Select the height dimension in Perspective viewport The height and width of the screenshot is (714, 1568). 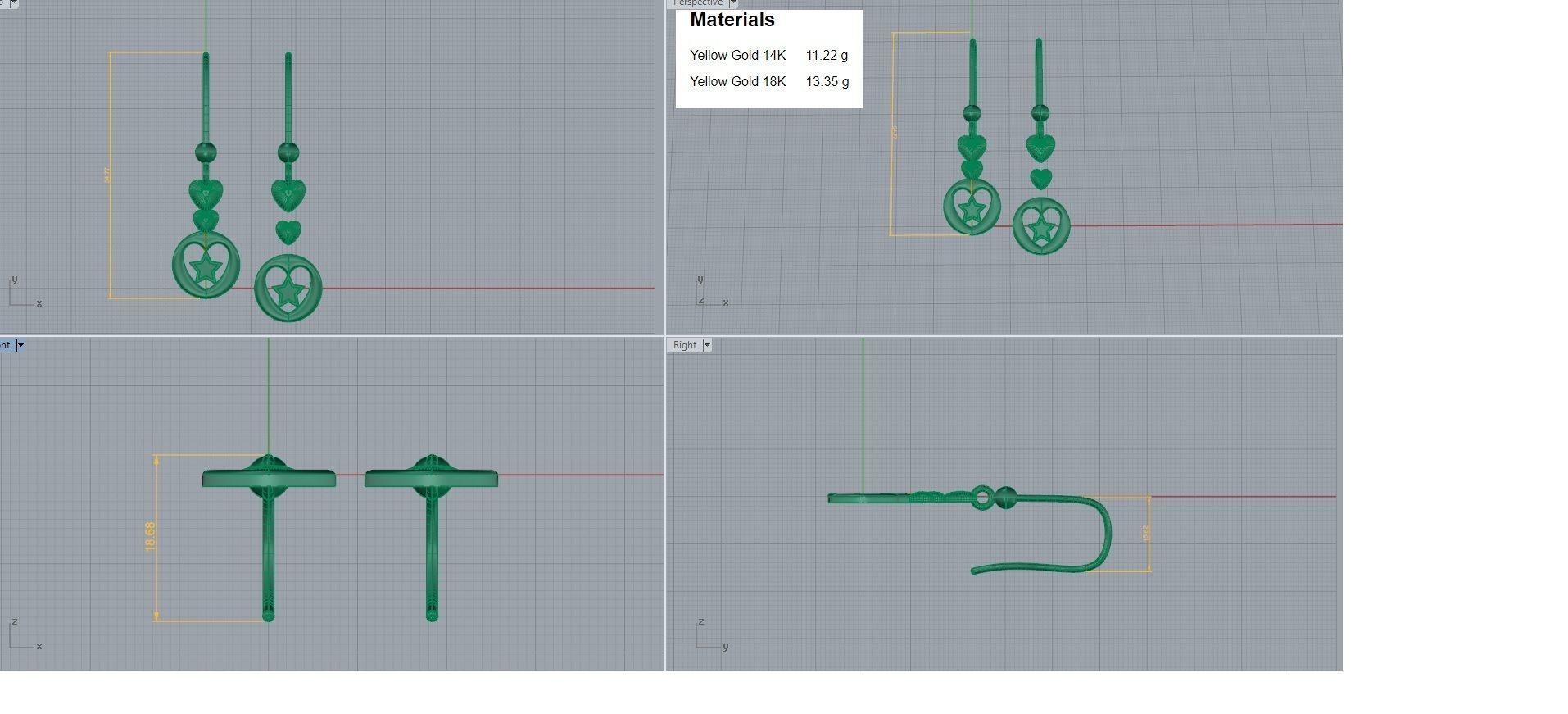pyautogui.click(x=895, y=133)
